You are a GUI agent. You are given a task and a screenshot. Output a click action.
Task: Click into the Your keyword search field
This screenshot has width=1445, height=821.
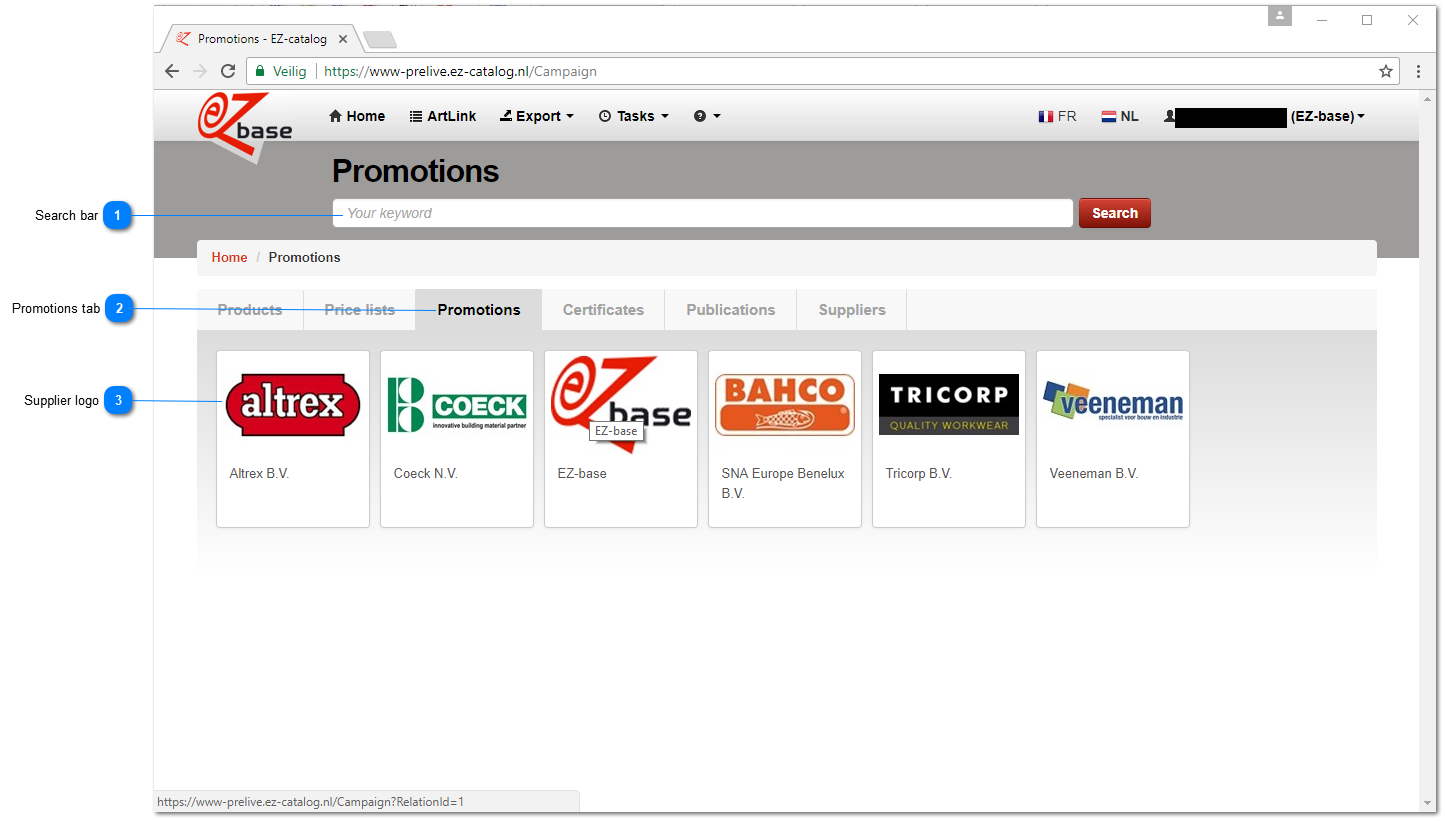[703, 213]
